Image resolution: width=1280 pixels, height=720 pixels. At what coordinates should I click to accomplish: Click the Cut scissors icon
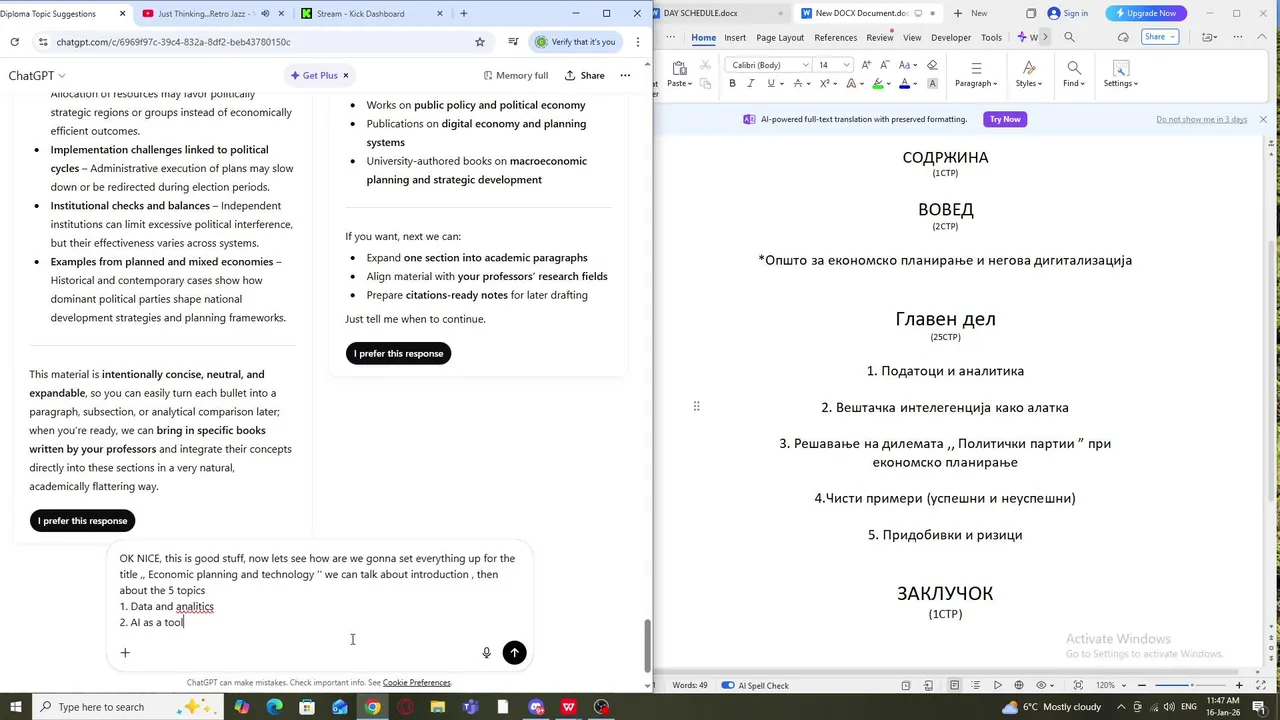(705, 65)
